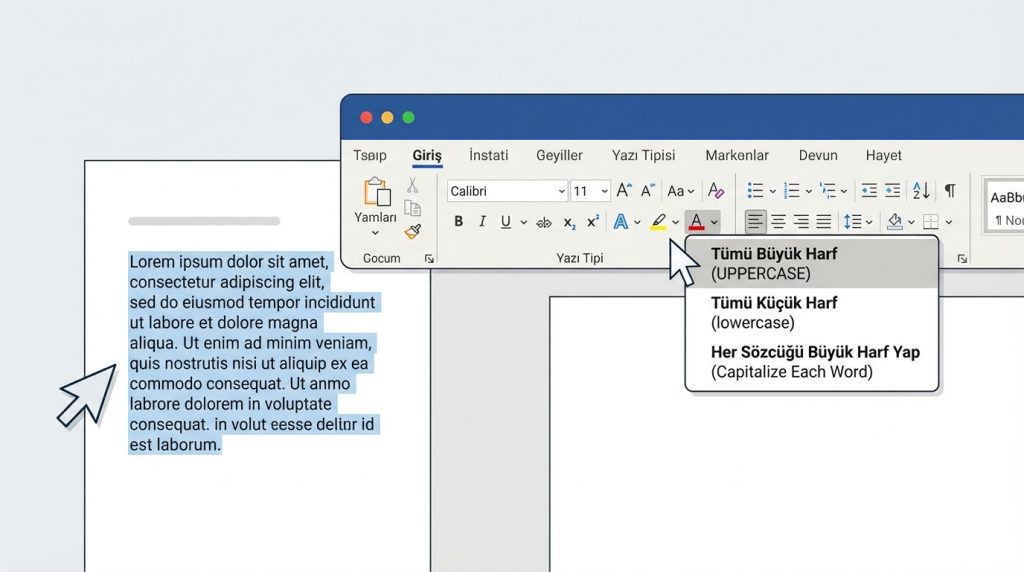Expand the bulleted list dropdown arrow
Screen dimensions: 1024x572
pos(773,191)
